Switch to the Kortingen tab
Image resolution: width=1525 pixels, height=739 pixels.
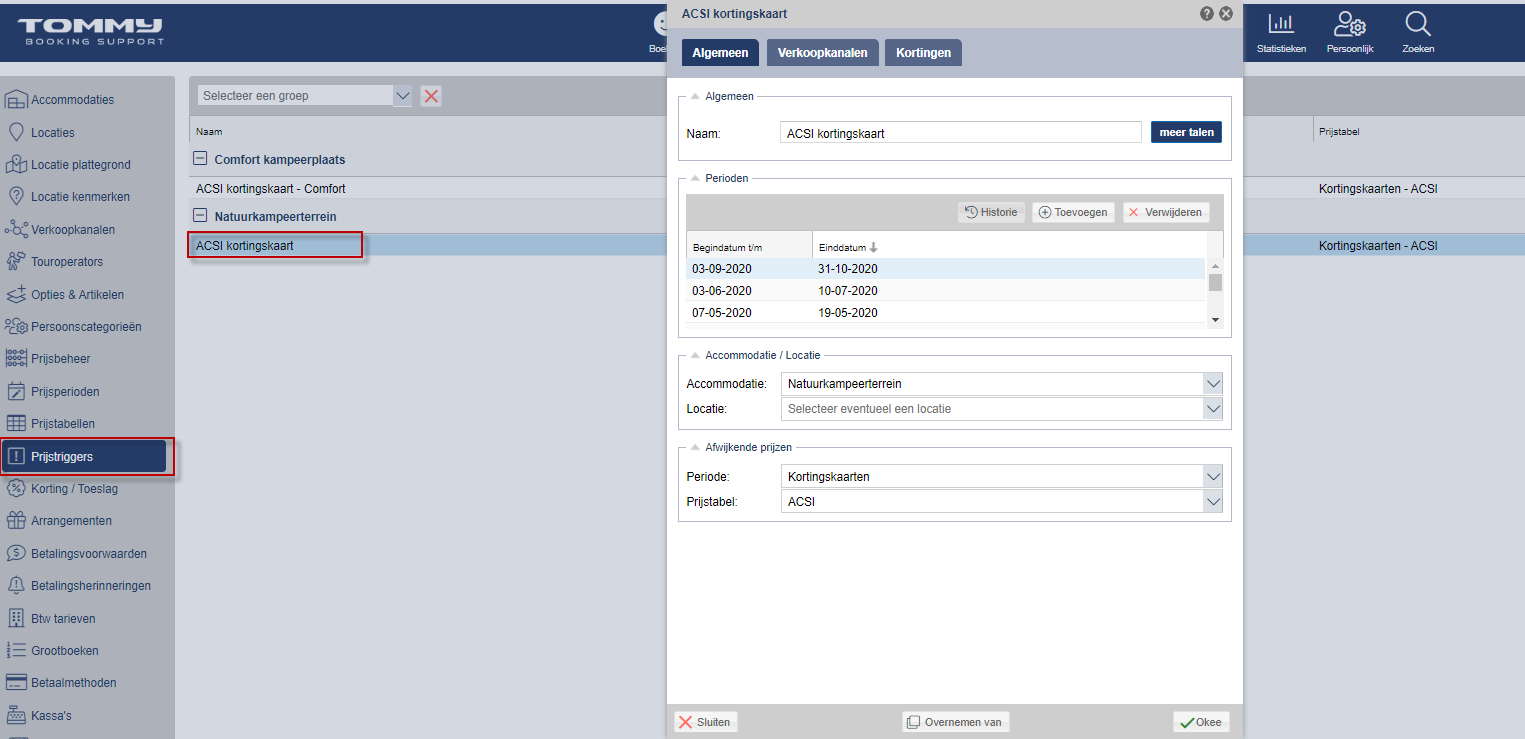(x=923, y=53)
